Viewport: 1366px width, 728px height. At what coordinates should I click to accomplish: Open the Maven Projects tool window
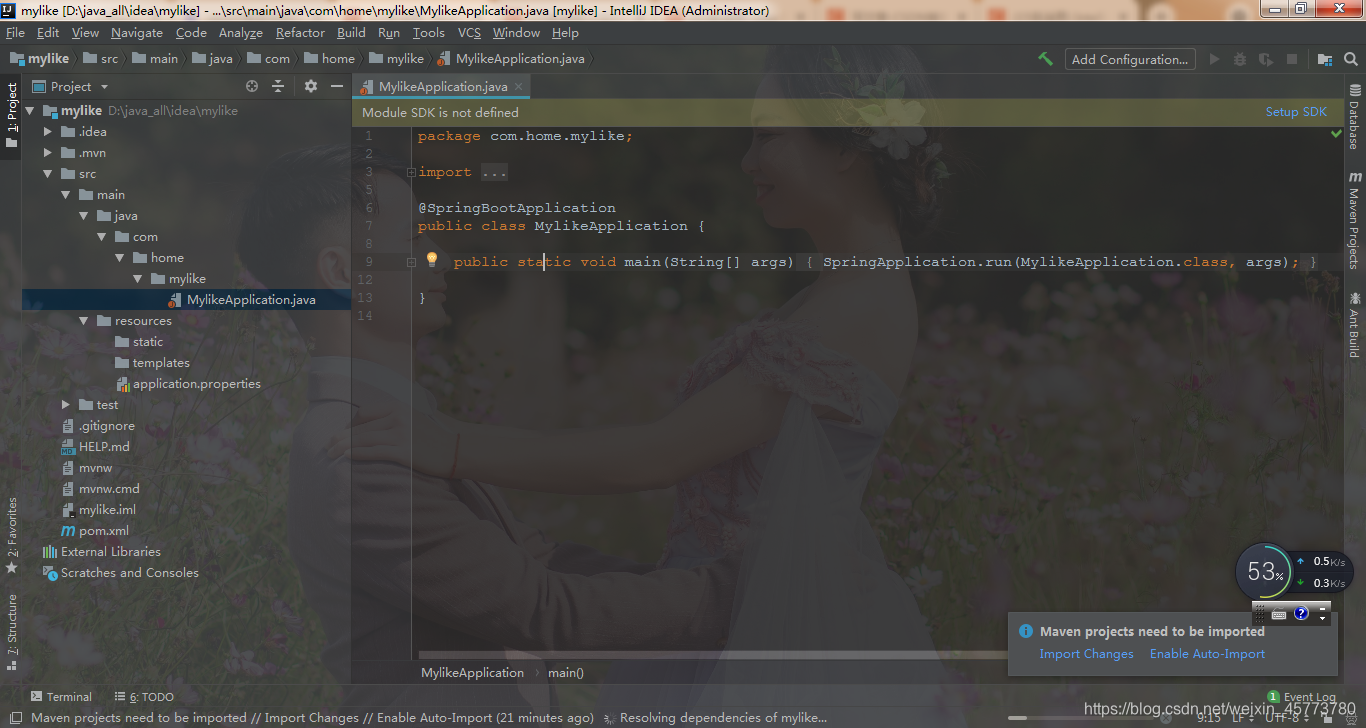pos(1354,219)
